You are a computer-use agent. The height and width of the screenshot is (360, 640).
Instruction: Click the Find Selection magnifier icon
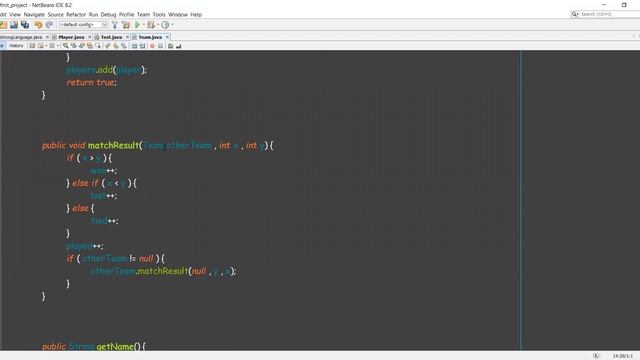tap(65, 46)
